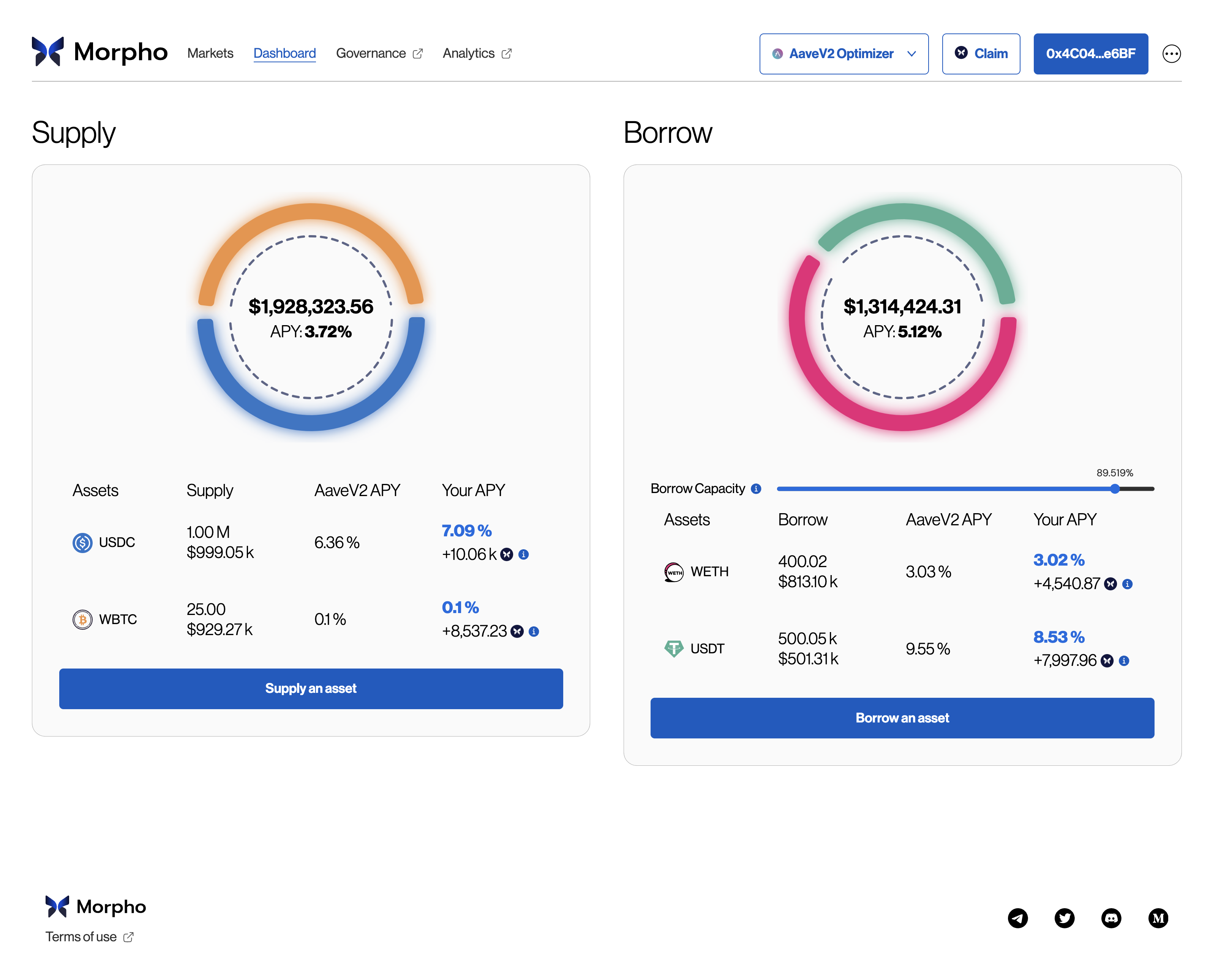Open the AaveV2 Optimizer selector
The image size is (1210, 980).
pos(843,54)
